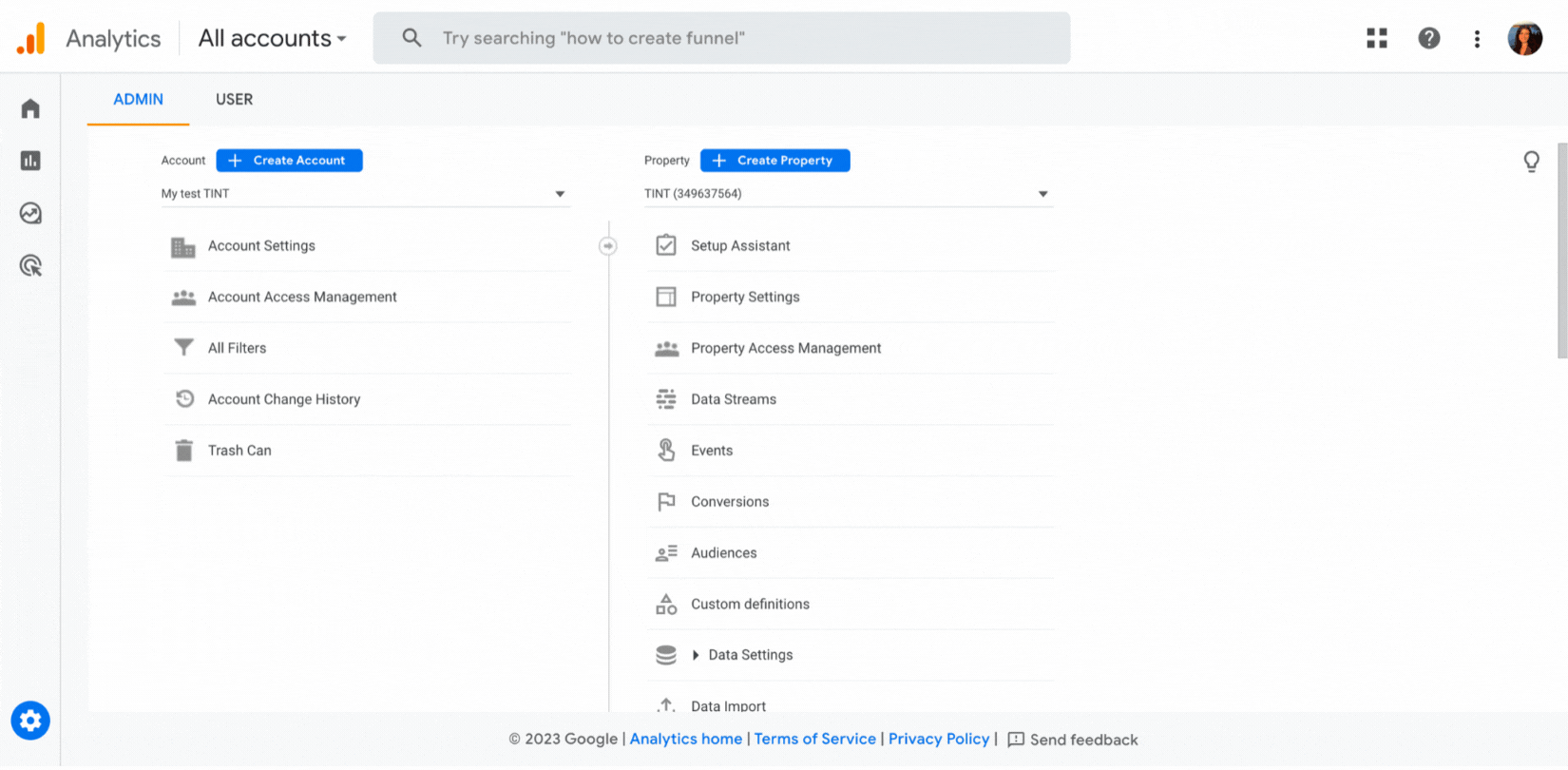Open Events text entry
Image resolution: width=1568 pixels, height=770 pixels.
point(712,451)
